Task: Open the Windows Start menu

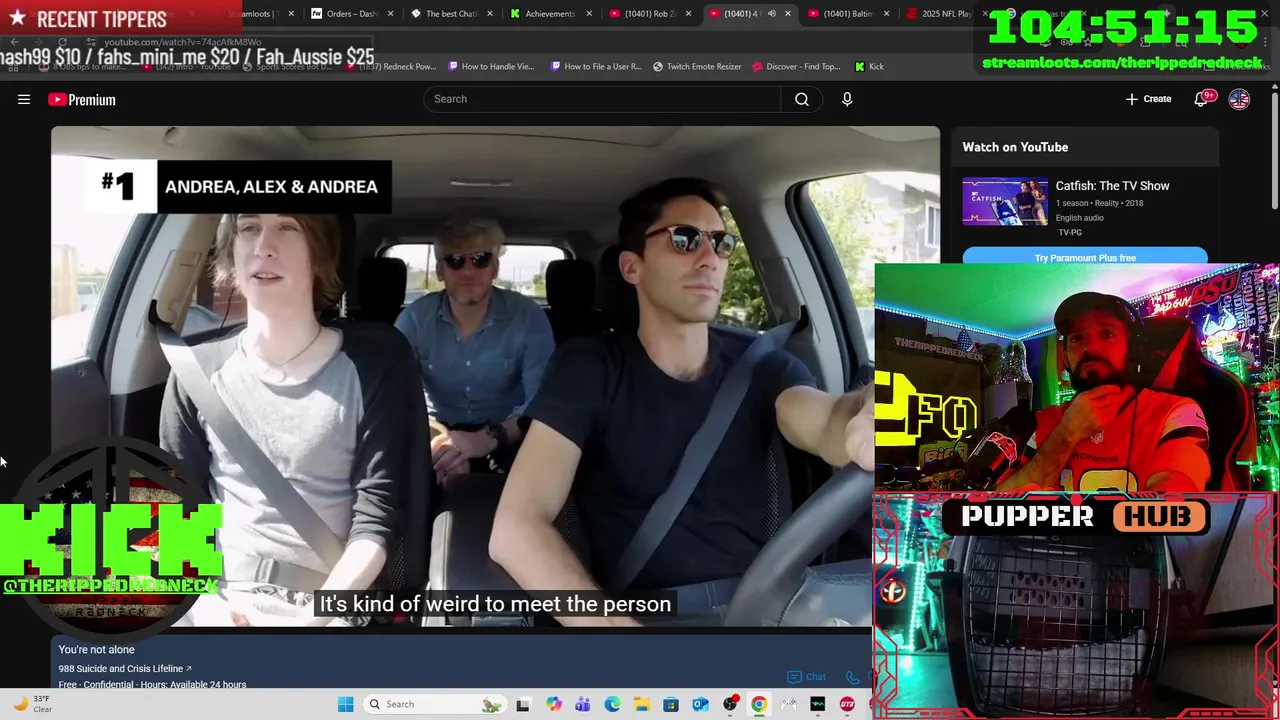Action: point(345,704)
